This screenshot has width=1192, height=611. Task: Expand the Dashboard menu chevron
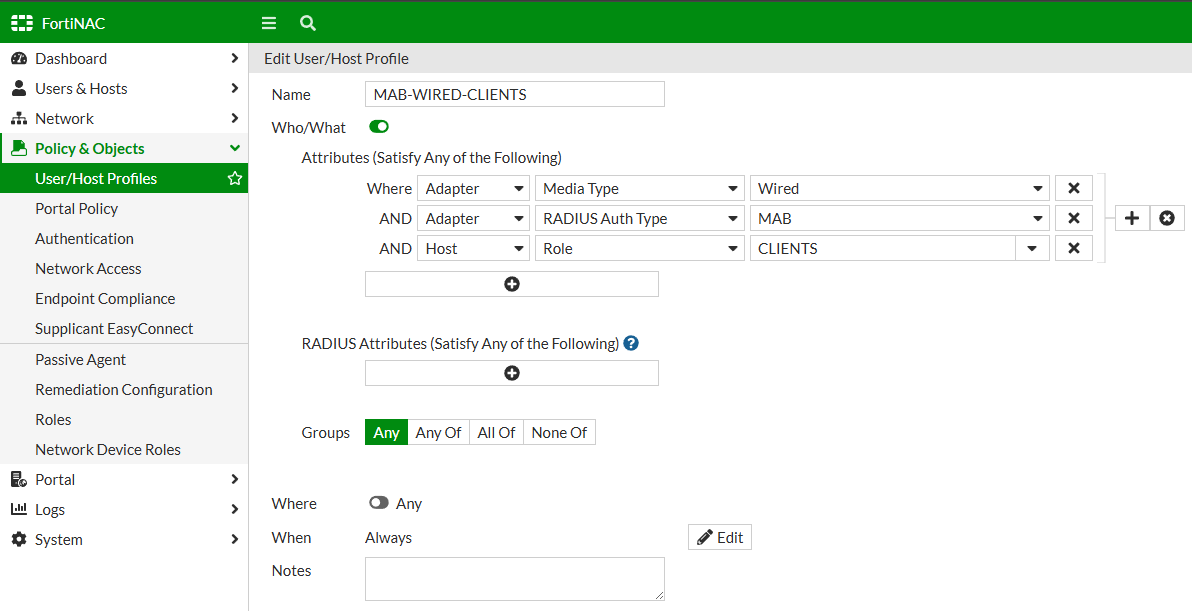pyautogui.click(x=234, y=59)
